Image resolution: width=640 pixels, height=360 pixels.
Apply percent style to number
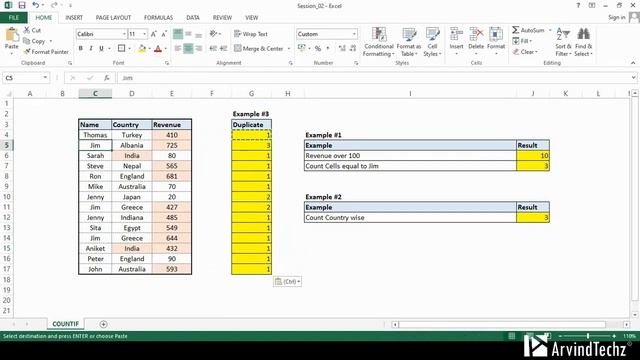click(318, 49)
